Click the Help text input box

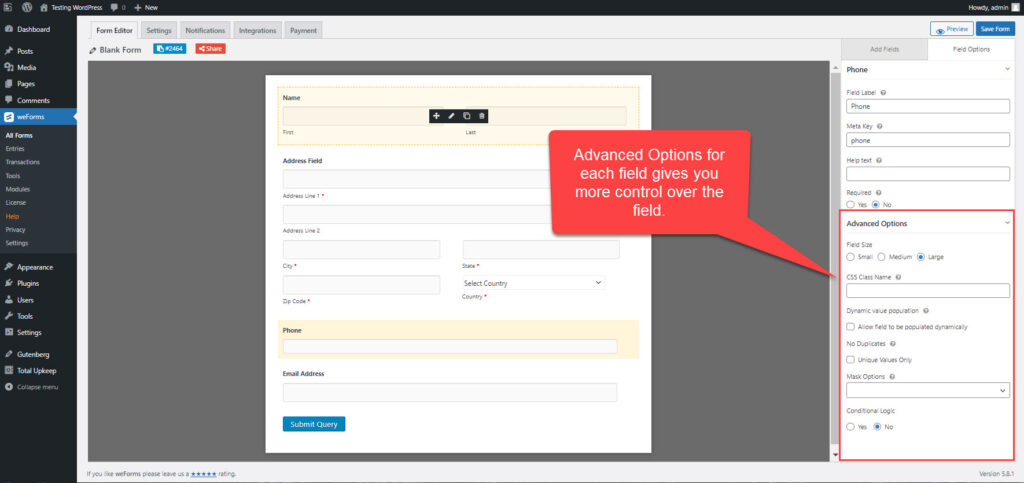pyautogui.click(x=928, y=174)
